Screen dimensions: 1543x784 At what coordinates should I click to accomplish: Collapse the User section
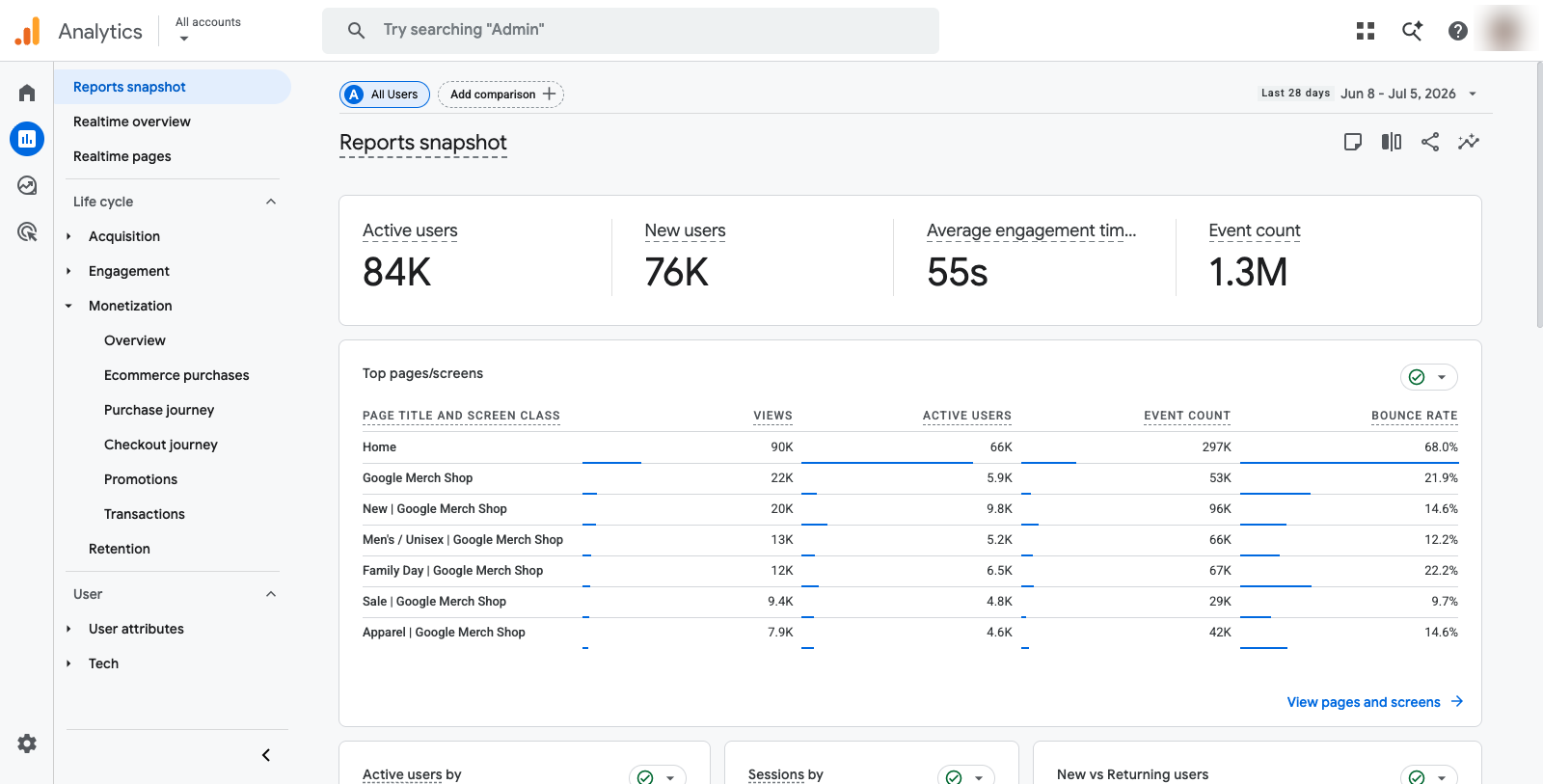[x=271, y=594]
